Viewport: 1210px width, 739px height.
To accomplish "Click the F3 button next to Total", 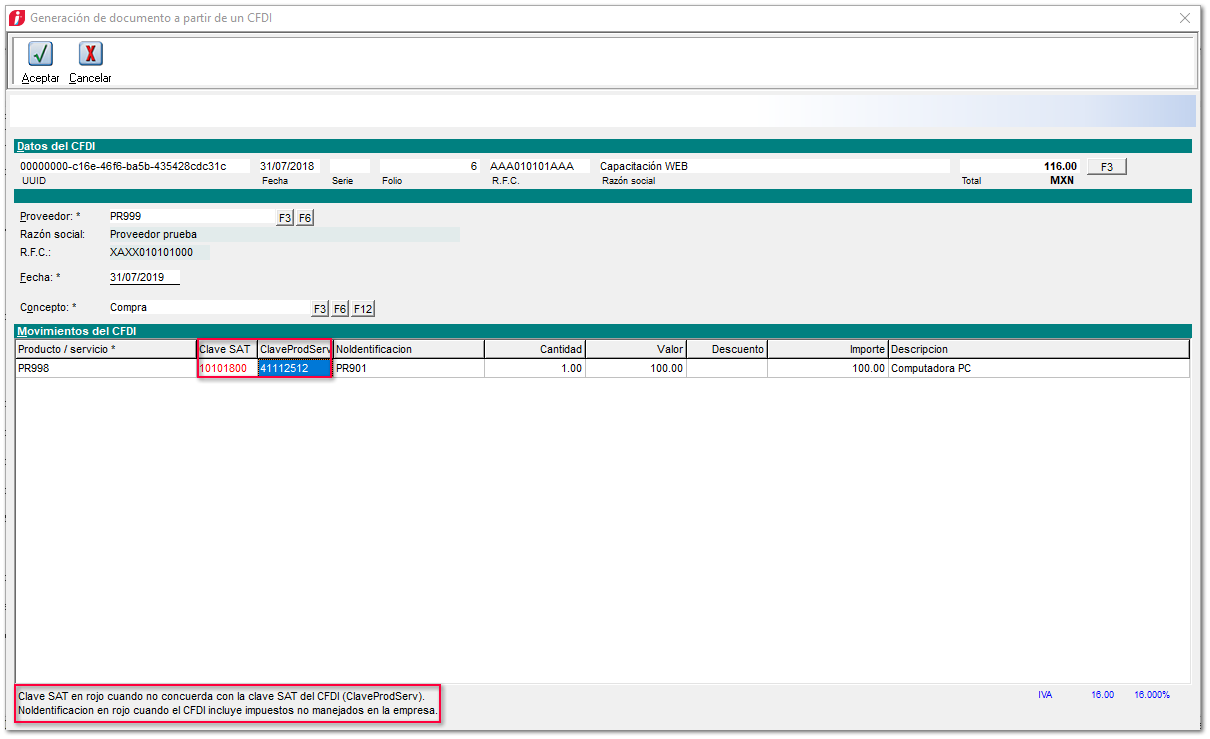I will pos(1107,167).
